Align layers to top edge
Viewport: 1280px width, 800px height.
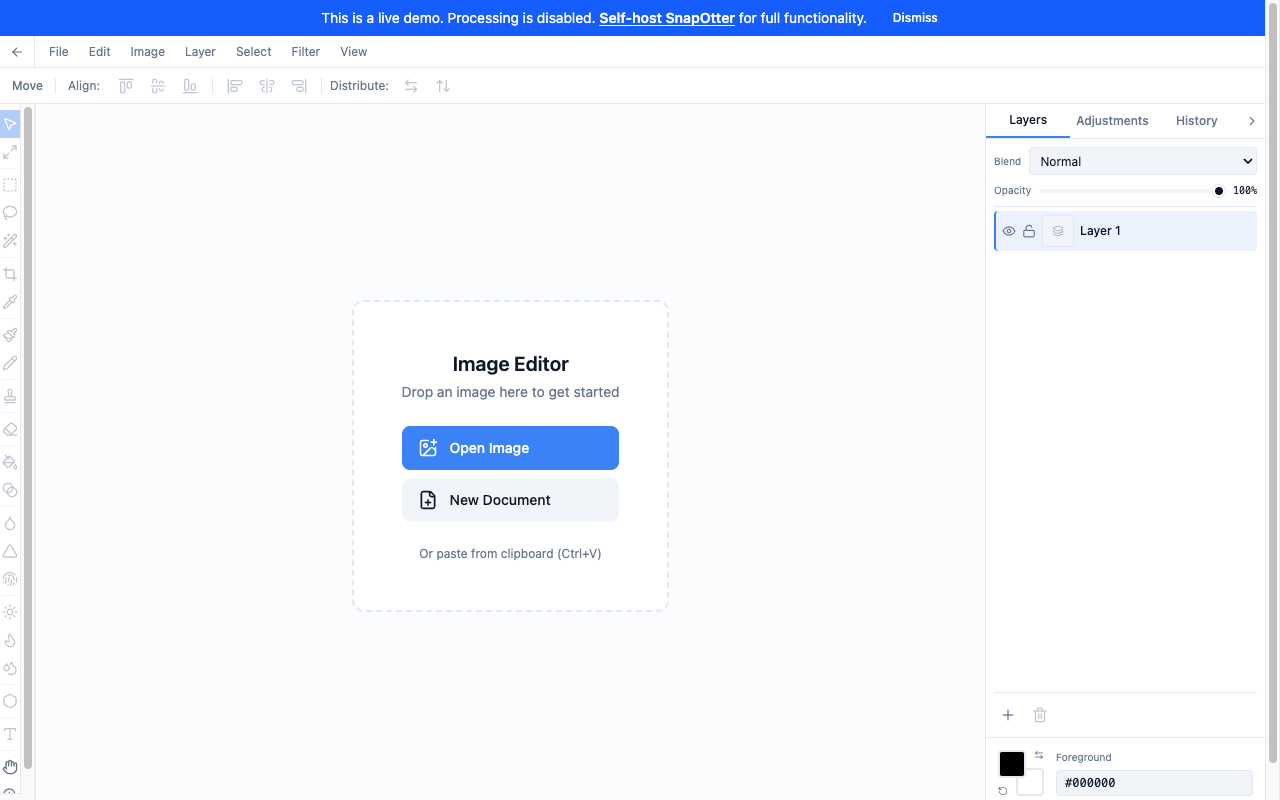[x=126, y=86]
